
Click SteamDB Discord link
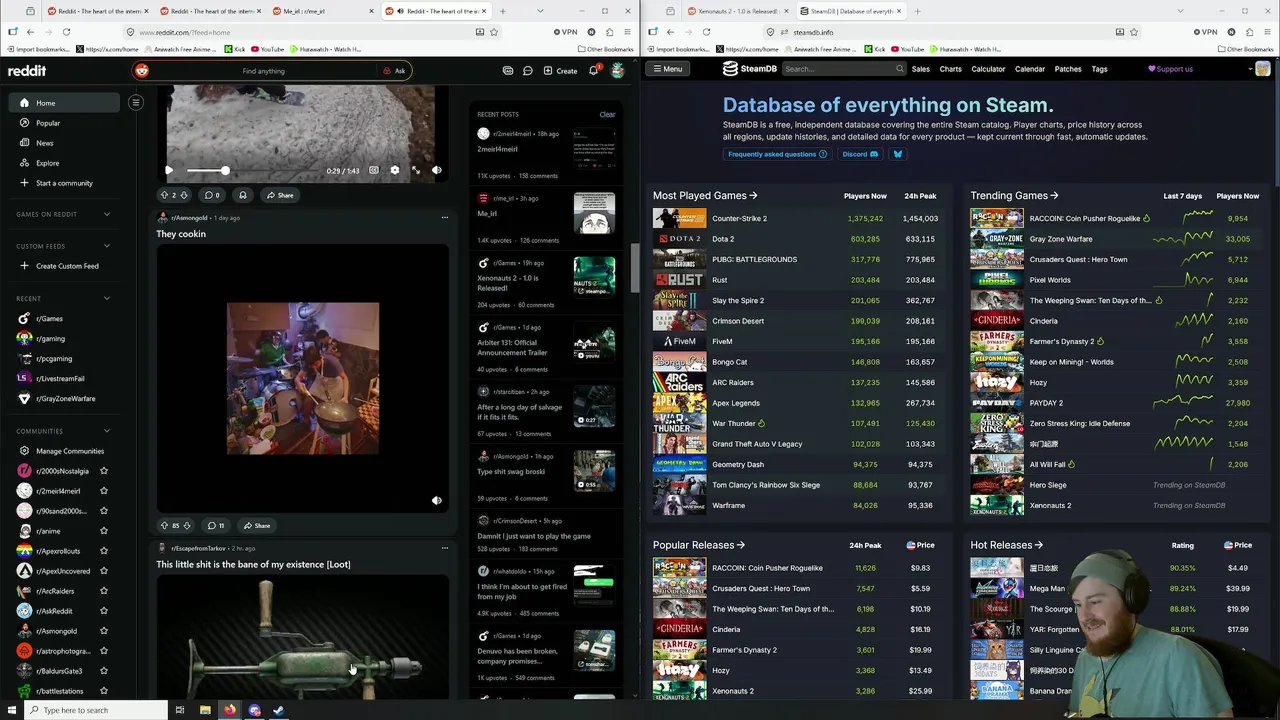[x=859, y=154]
